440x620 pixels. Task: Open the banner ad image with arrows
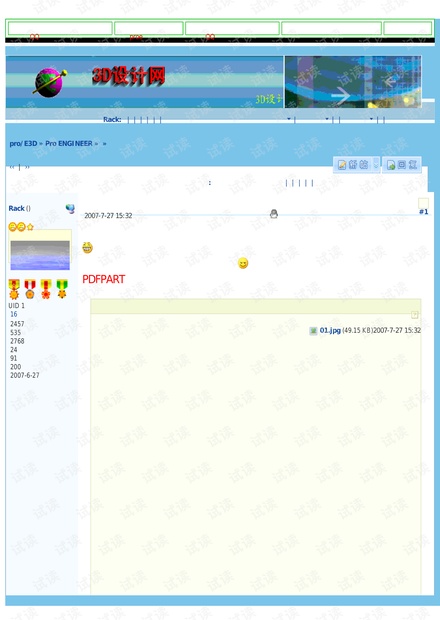(x=353, y=82)
